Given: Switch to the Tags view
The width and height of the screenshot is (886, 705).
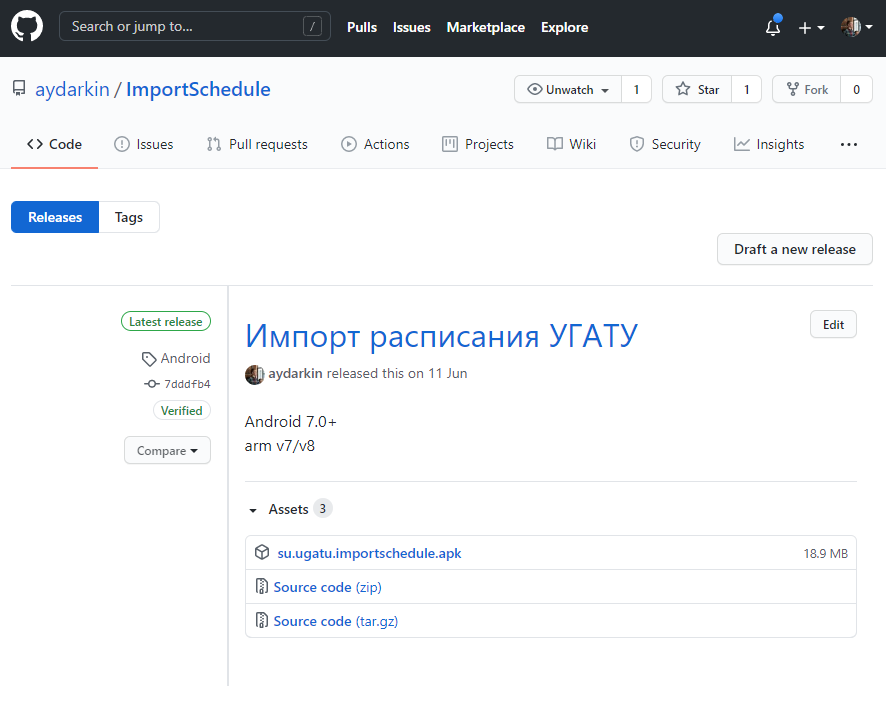Looking at the screenshot, I should tap(129, 217).
